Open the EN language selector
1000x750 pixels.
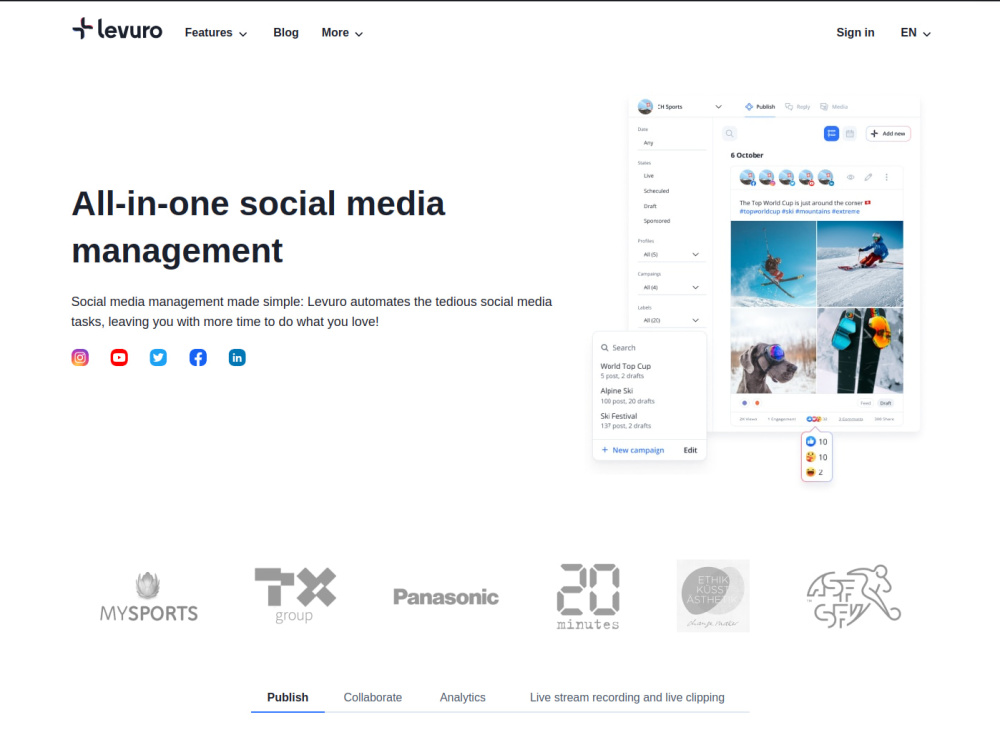pyautogui.click(x=915, y=33)
